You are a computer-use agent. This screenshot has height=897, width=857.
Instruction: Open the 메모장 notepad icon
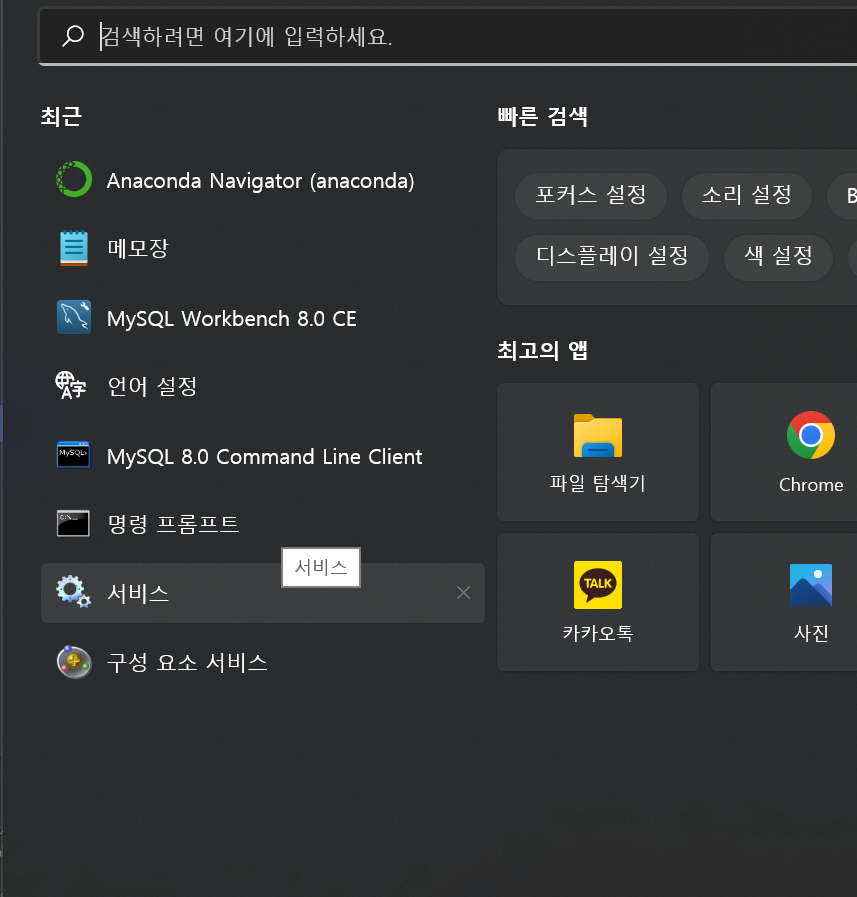click(x=74, y=248)
